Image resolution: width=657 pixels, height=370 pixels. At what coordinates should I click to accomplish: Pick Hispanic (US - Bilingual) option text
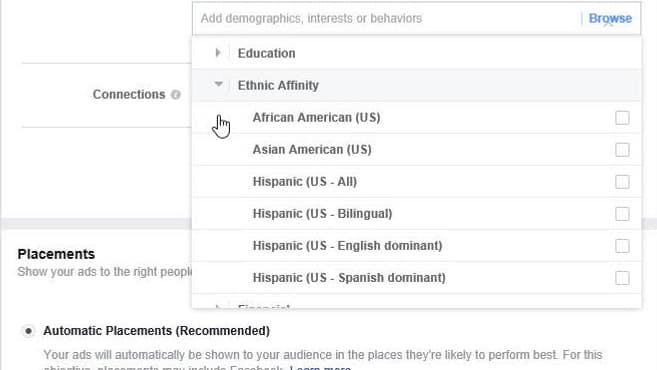322,214
